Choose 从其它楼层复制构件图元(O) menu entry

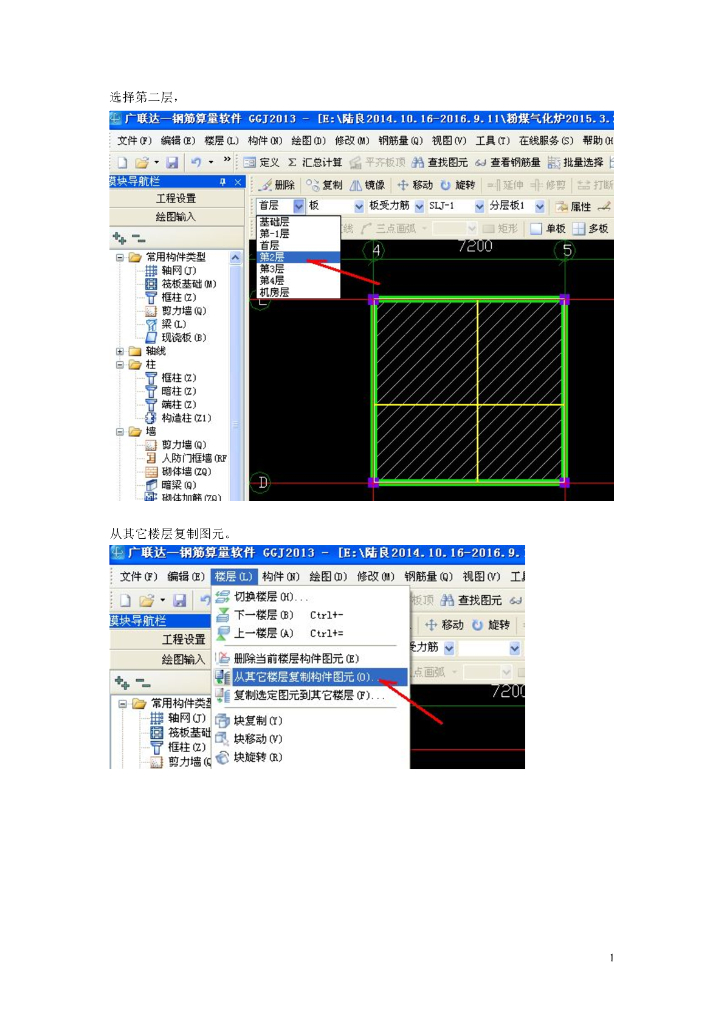point(311,677)
